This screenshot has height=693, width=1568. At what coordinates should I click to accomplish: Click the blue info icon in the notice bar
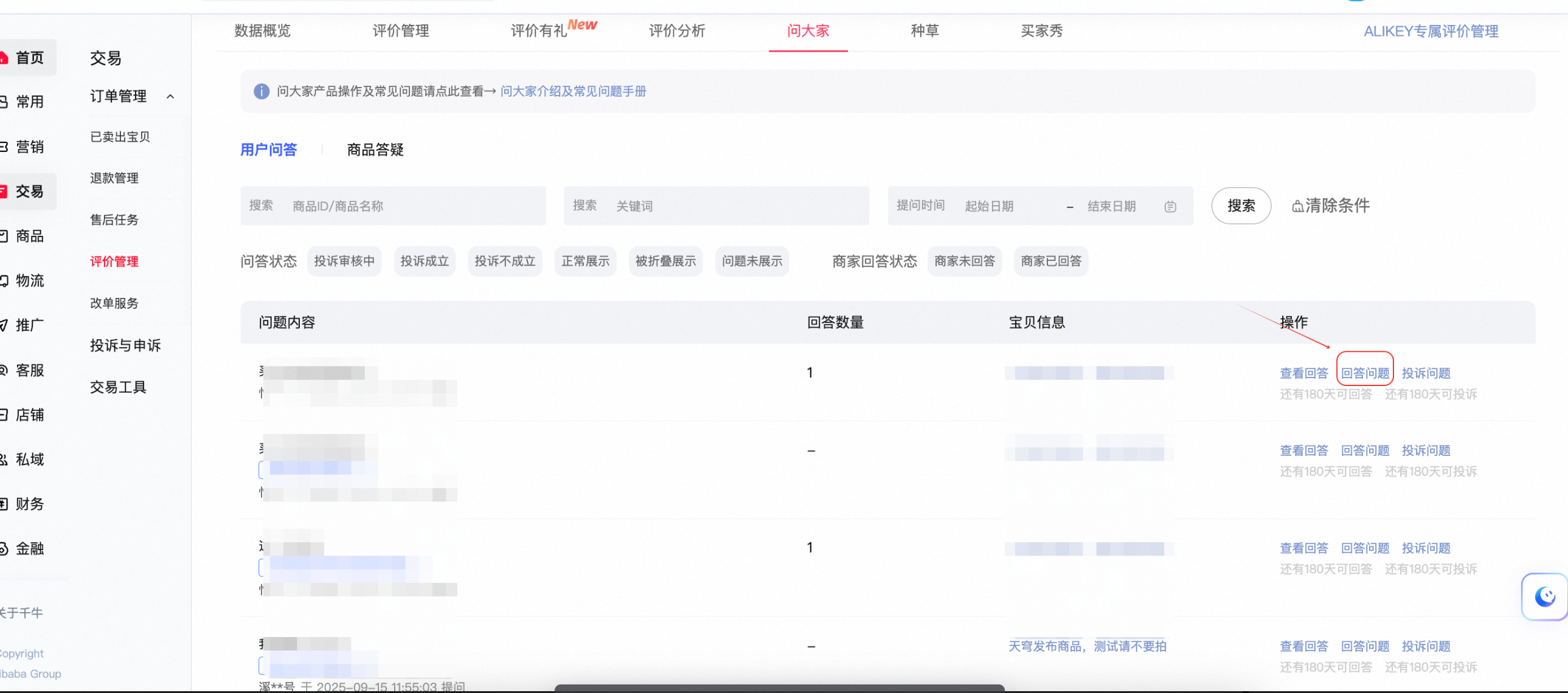coord(261,91)
